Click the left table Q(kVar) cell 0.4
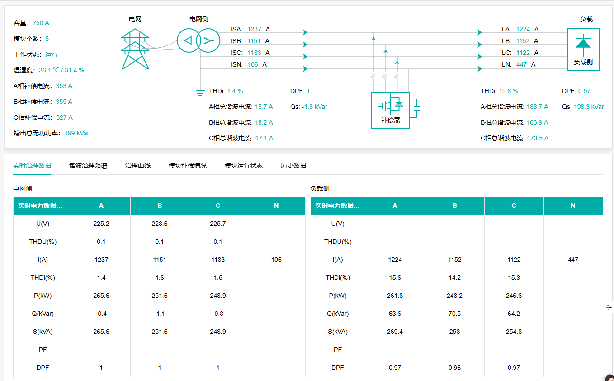Viewport: 614px width, 381px height. pos(101,314)
